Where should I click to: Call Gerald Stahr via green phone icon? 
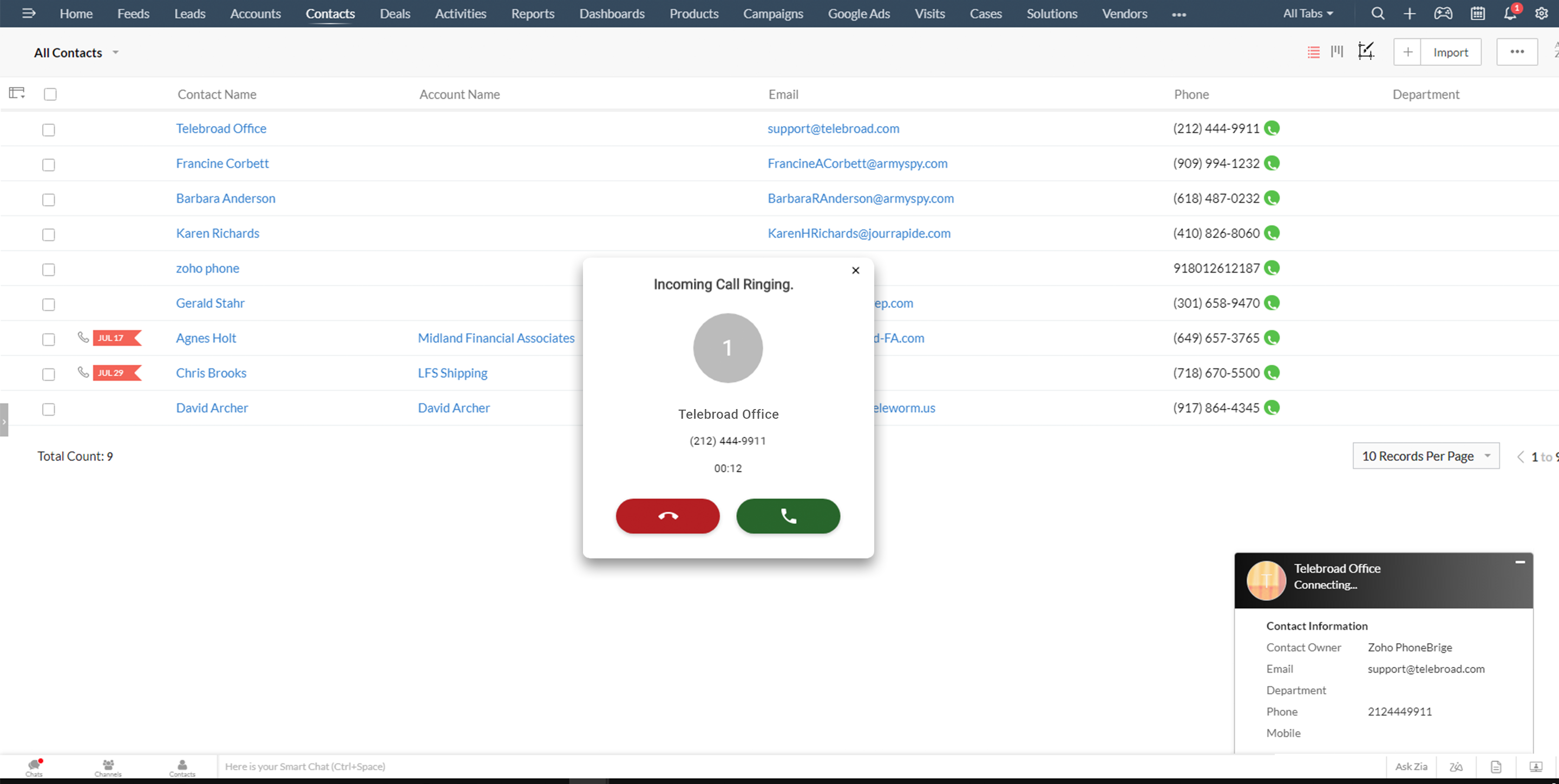1272,303
